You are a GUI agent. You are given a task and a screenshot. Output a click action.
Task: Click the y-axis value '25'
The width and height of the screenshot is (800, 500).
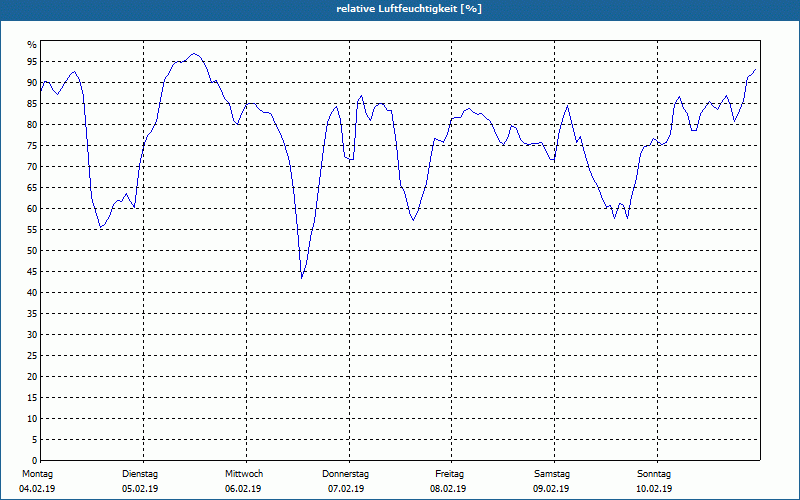point(32,356)
